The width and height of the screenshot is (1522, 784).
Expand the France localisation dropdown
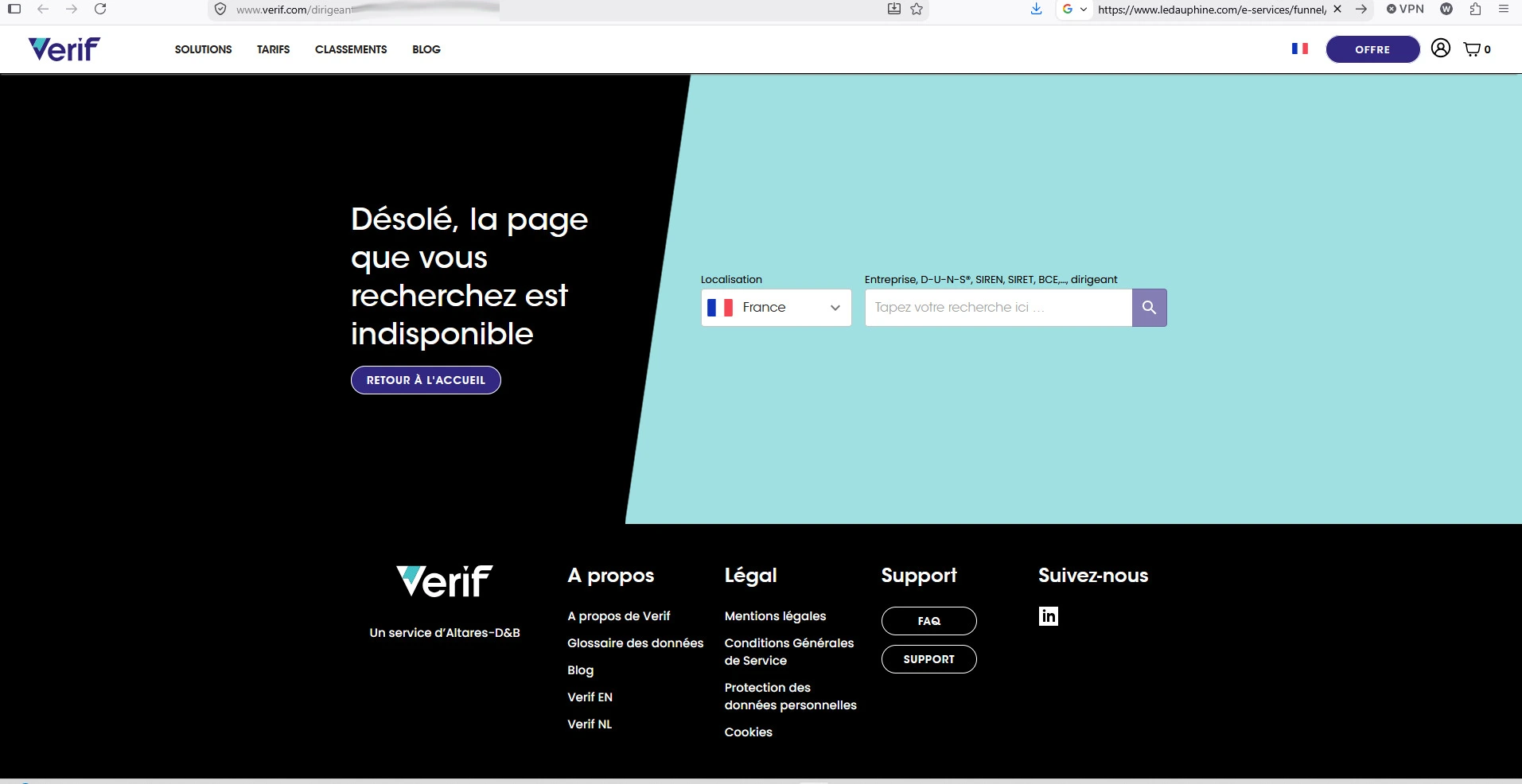pyautogui.click(x=777, y=308)
